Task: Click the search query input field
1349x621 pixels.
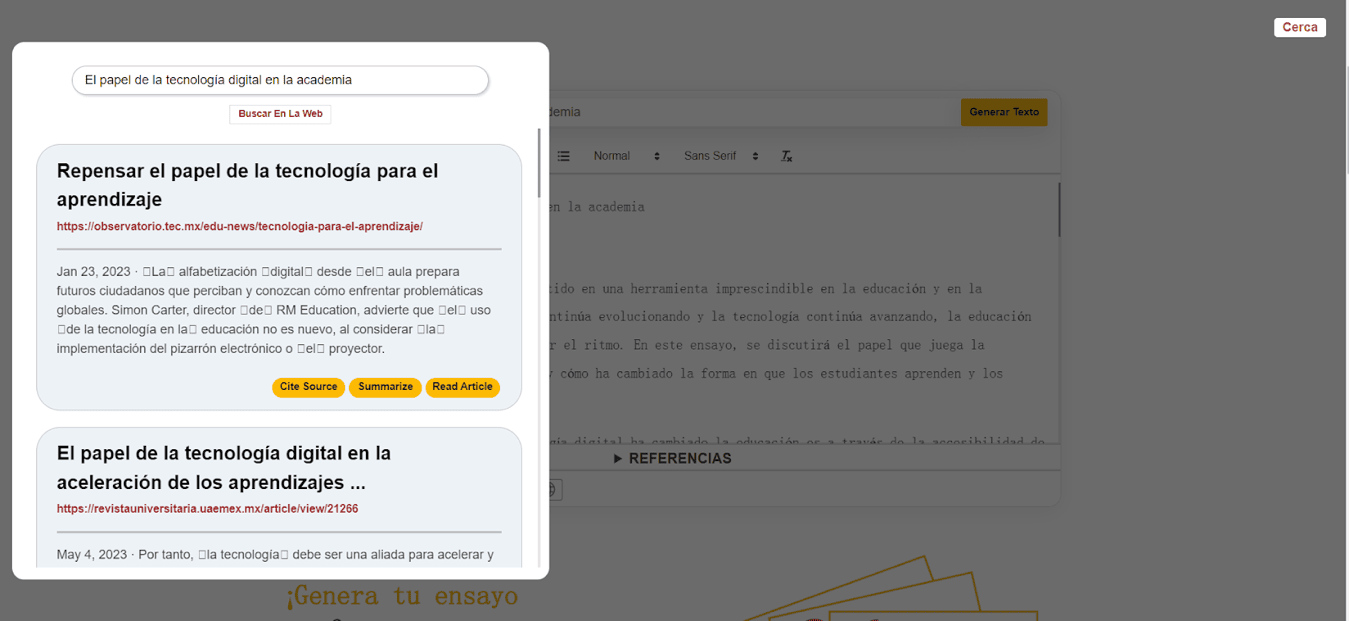Action: [280, 80]
